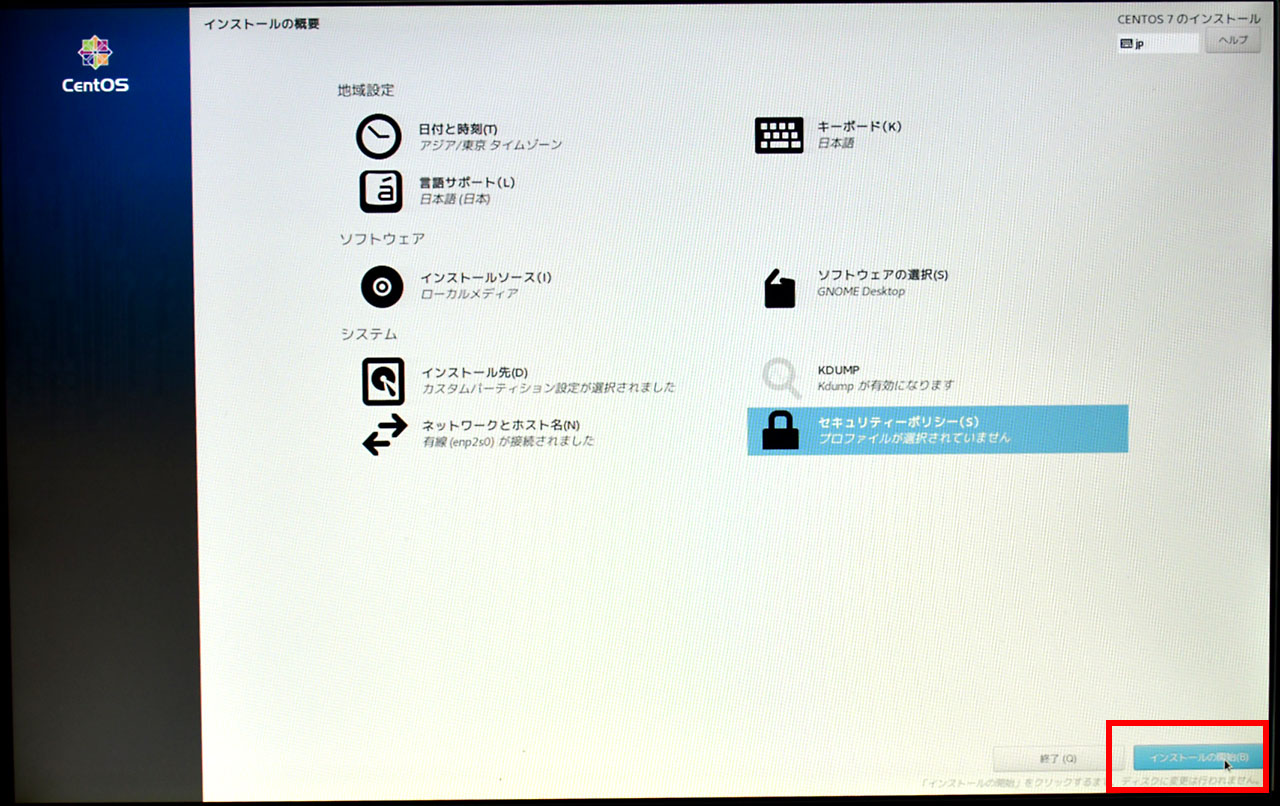The height and width of the screenshot is (806, 1280).
Task: Open キーボード(K) settings
Action: point(859,126)
